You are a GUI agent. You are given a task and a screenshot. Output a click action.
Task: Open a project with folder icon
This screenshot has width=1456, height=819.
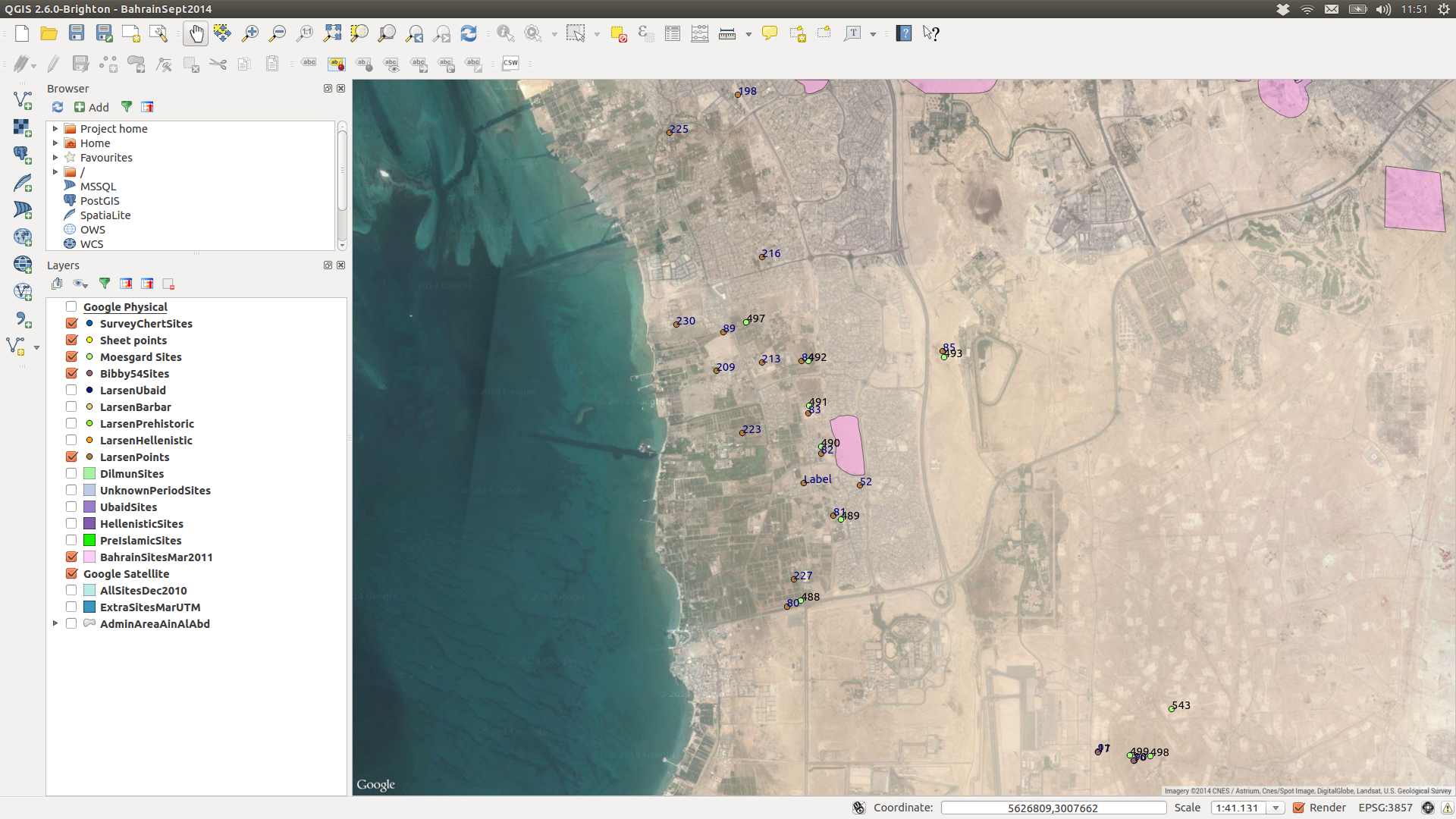[x=49, y=33]
